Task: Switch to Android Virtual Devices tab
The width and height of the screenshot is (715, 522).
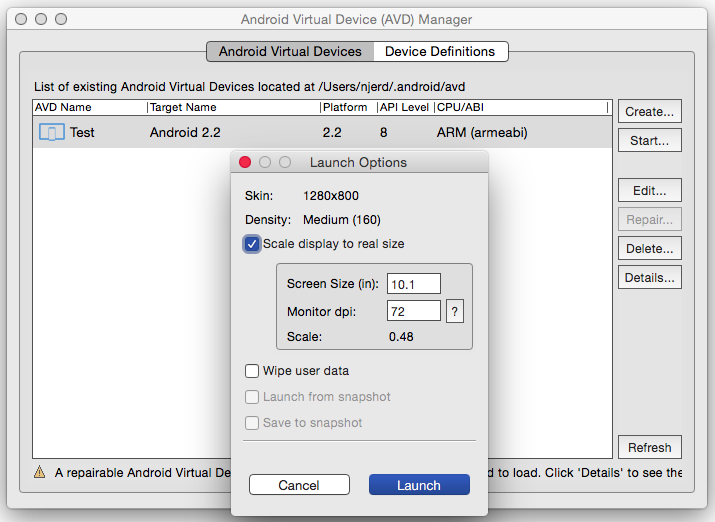Action: coord(290,52)
